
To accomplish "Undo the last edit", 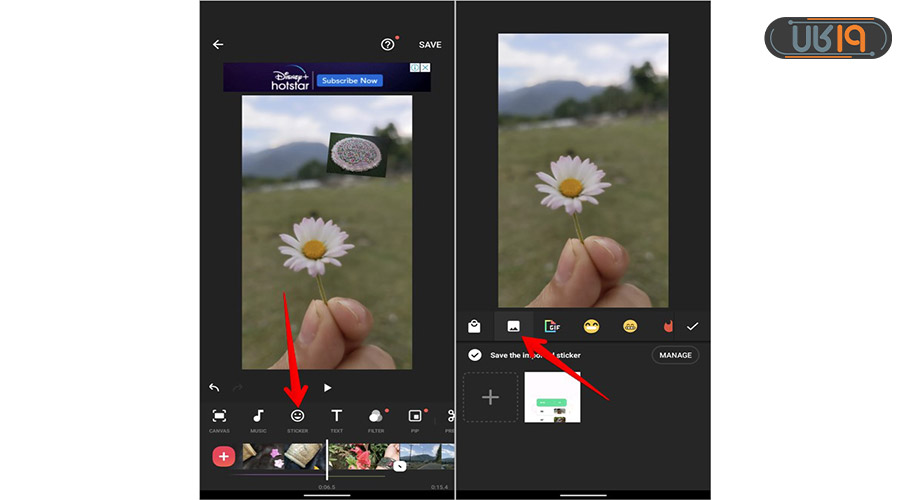I will [x=214, y=388].
